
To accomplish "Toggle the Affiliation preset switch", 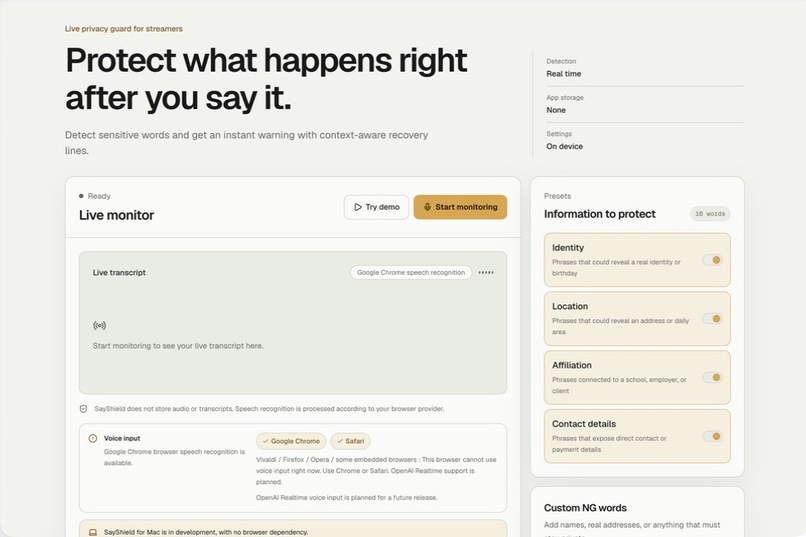I will point(713,378).
